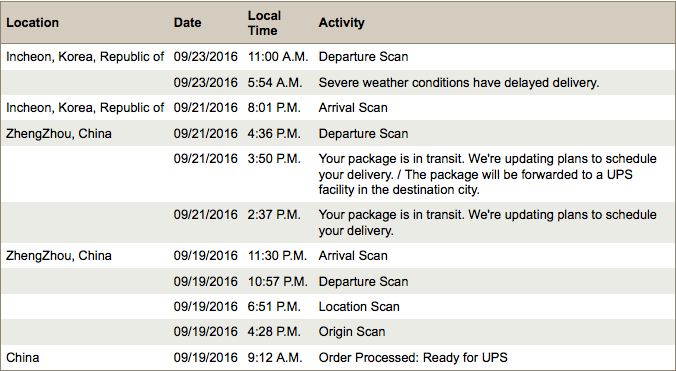Click the Severe weather conditions delay message
676x371 pixels.
459,82
